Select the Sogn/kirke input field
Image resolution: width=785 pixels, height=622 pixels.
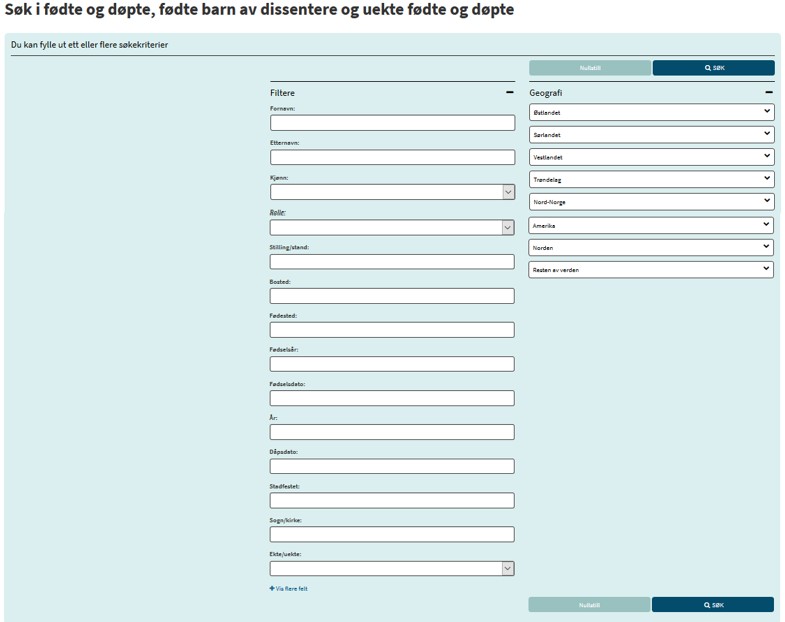pyautogui.click(x=392, y=534)
